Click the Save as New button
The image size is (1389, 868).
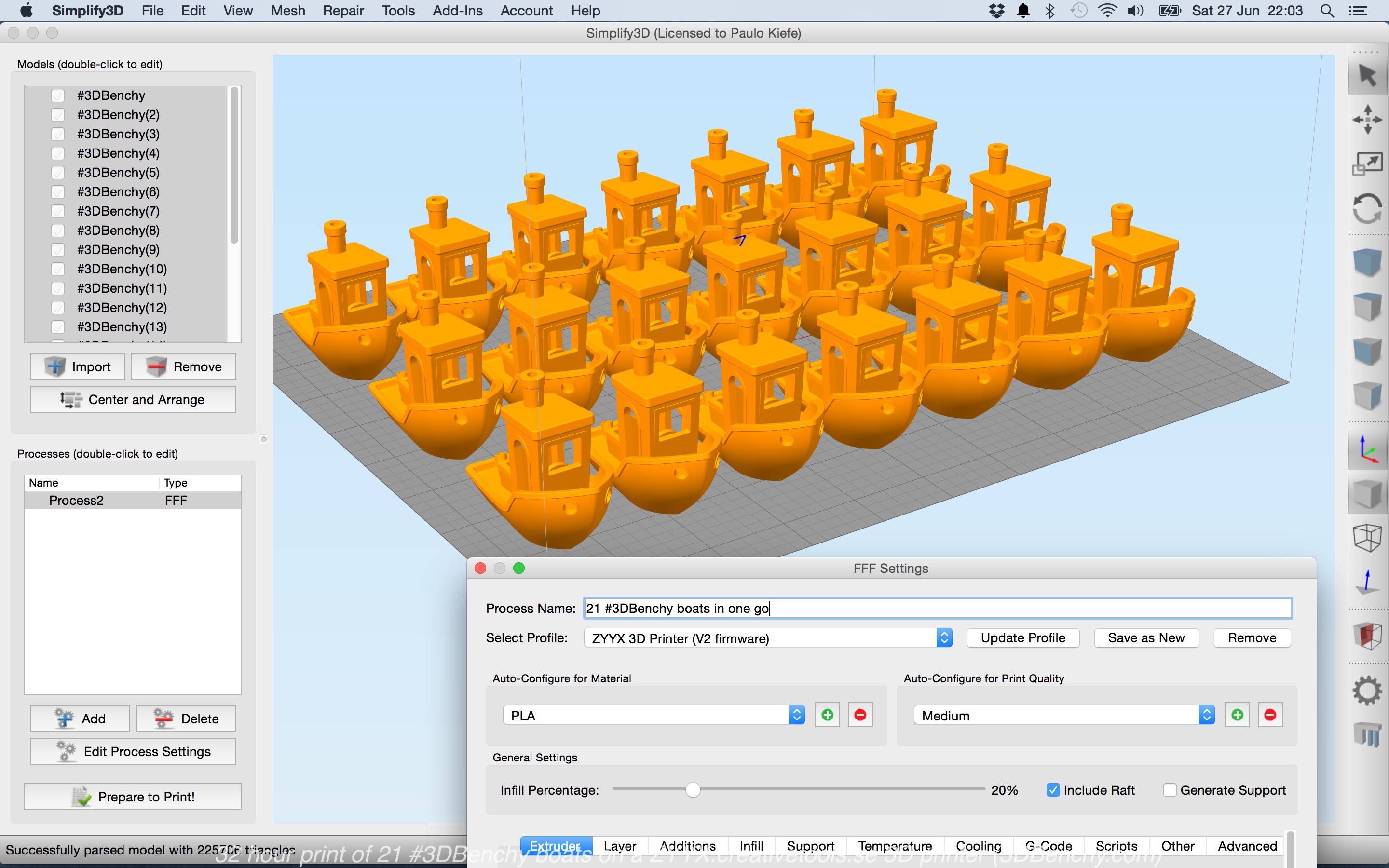pos(1146,638)
